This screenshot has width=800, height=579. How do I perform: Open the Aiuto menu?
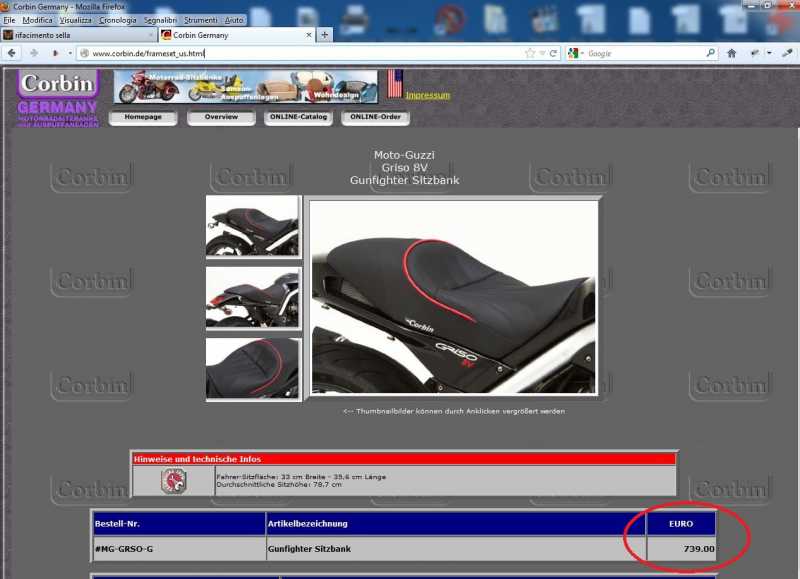pyautogui.click(x=234, y=20)
